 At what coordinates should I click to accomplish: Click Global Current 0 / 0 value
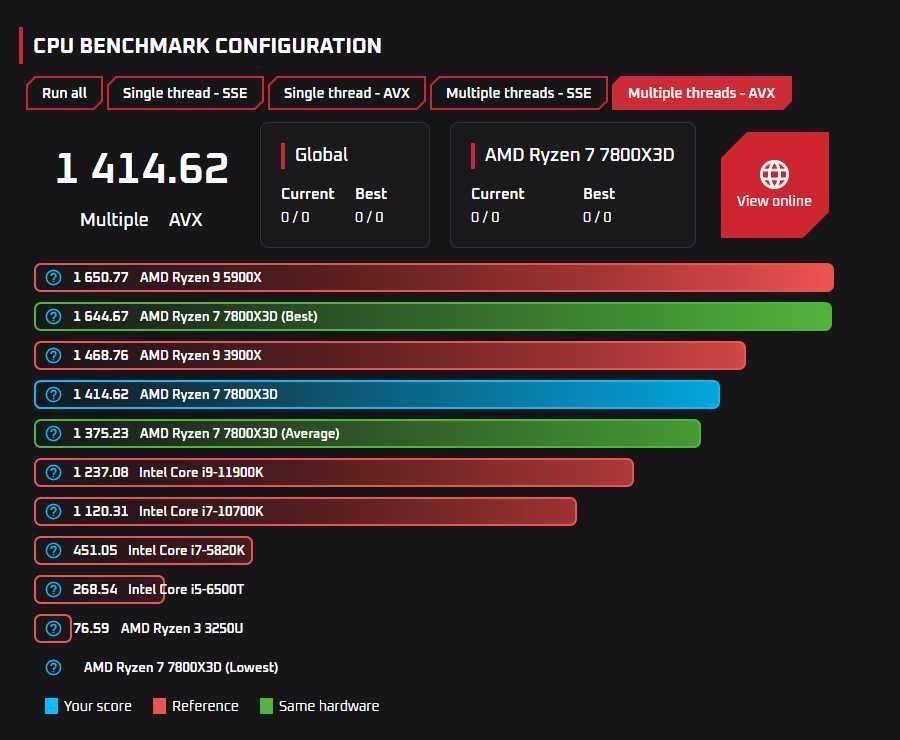[295, 217]
